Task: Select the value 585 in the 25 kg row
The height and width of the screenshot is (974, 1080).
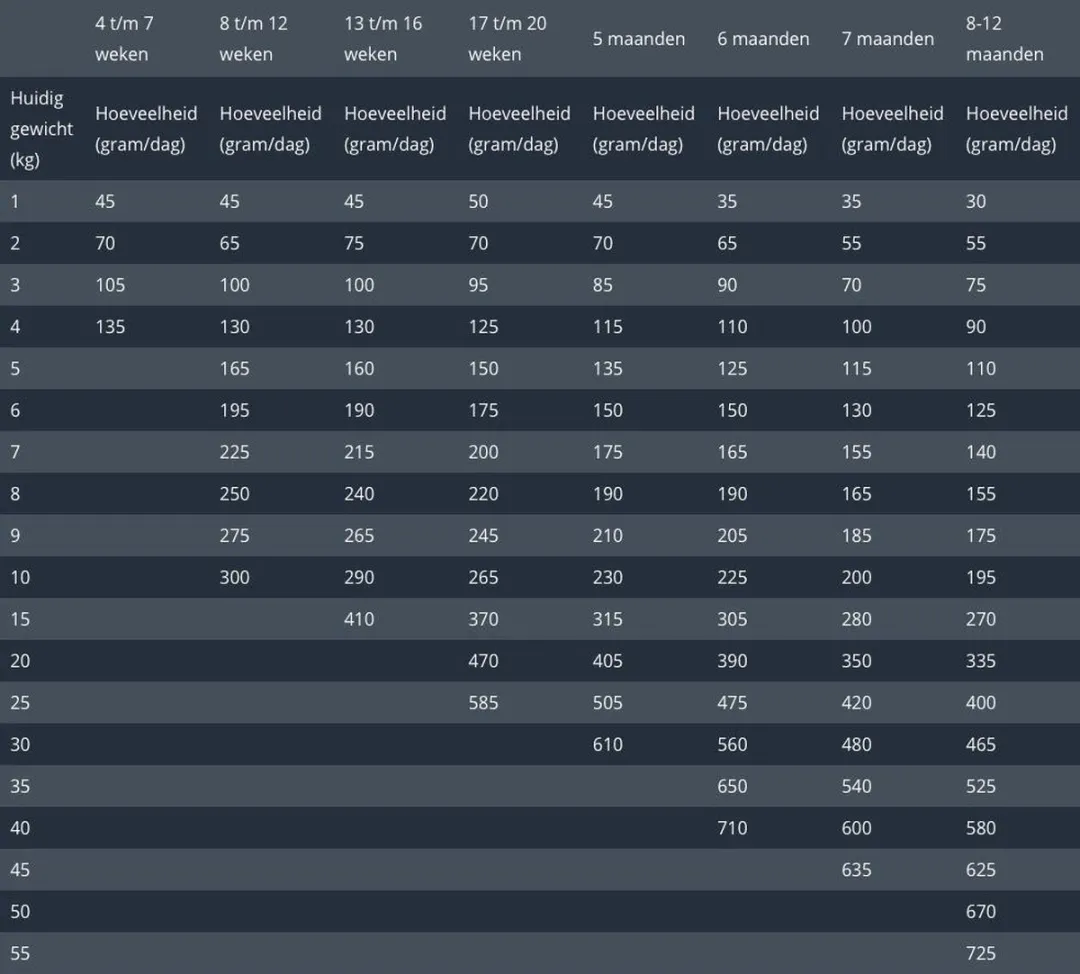Action: (x=484, y=703)
